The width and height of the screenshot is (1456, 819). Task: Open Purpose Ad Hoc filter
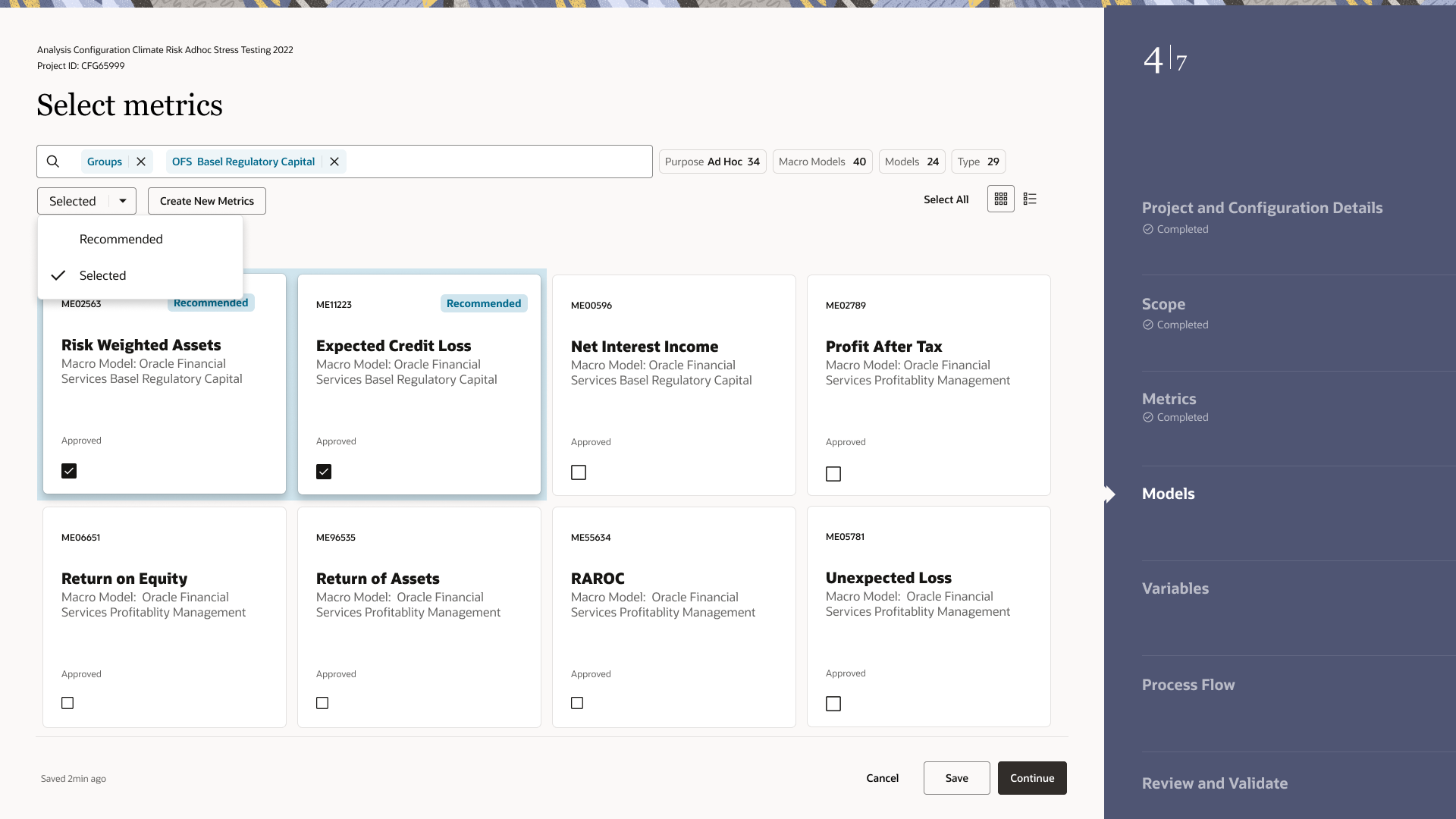pyautogui.click(x=713, y=162)
